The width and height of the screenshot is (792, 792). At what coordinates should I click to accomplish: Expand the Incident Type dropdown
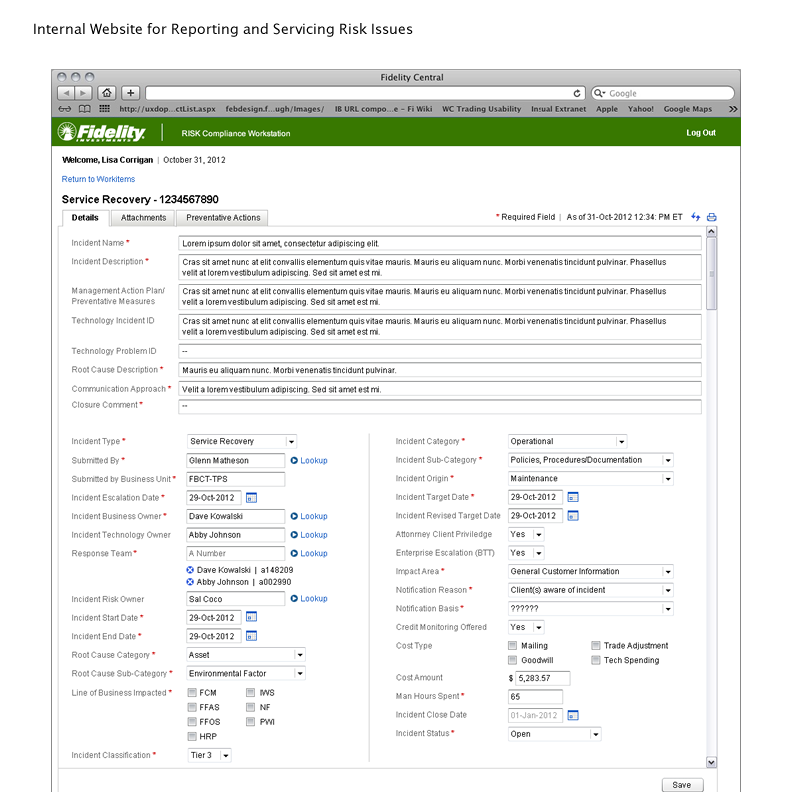point(291,441)
